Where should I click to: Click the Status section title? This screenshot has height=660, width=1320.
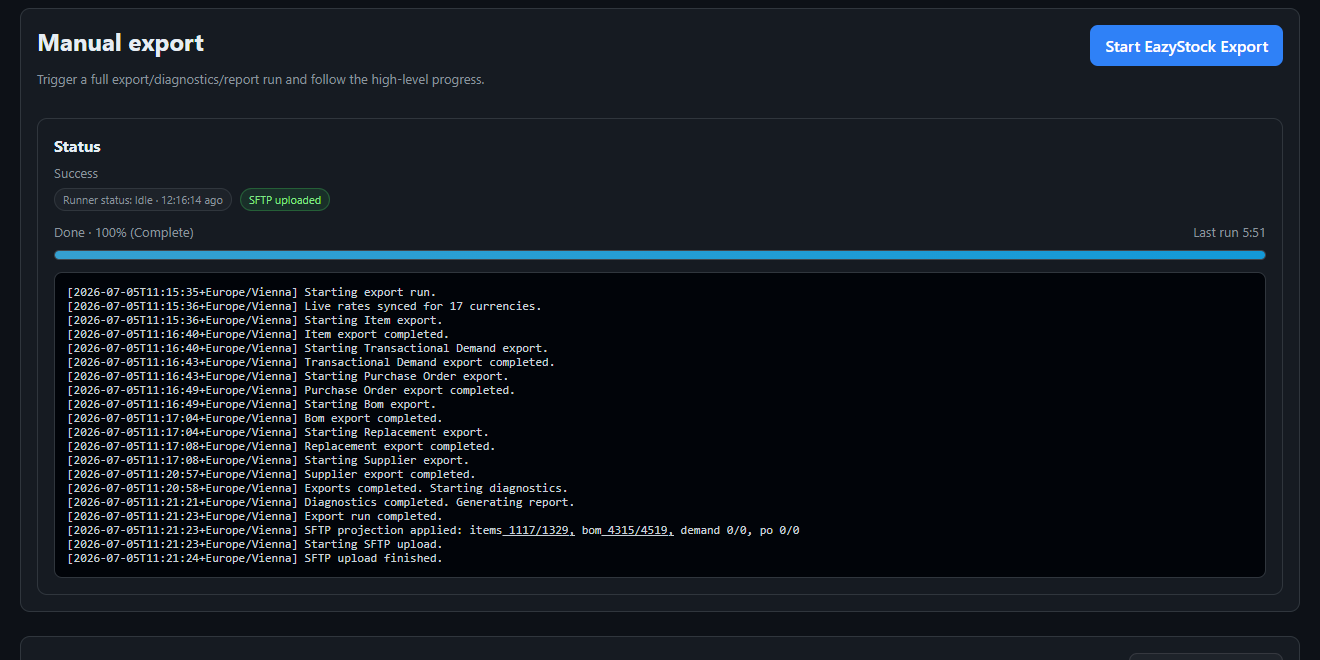[77, 146]
